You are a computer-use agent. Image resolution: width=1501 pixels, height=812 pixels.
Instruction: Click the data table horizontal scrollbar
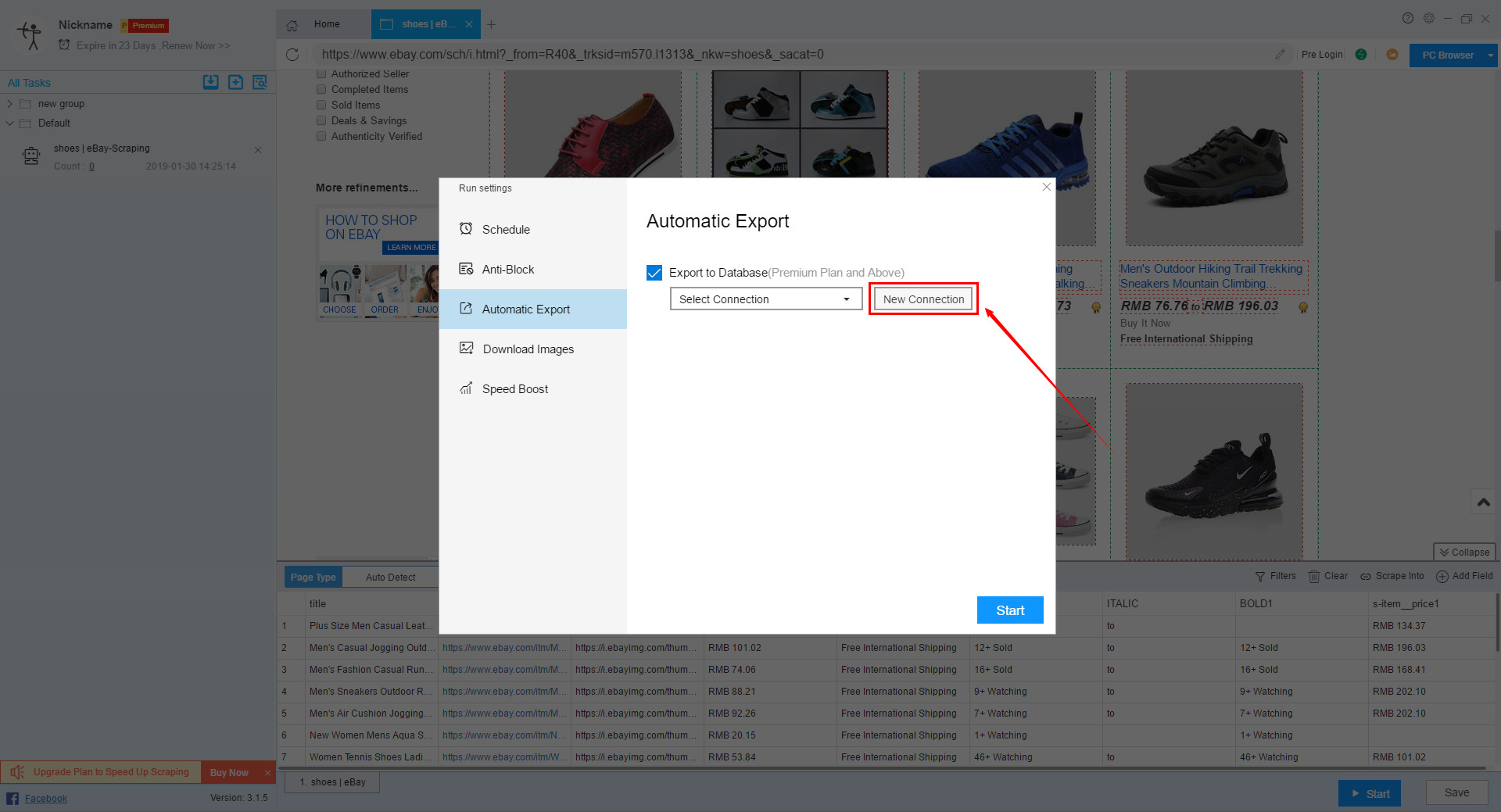(x=883, y=768)
